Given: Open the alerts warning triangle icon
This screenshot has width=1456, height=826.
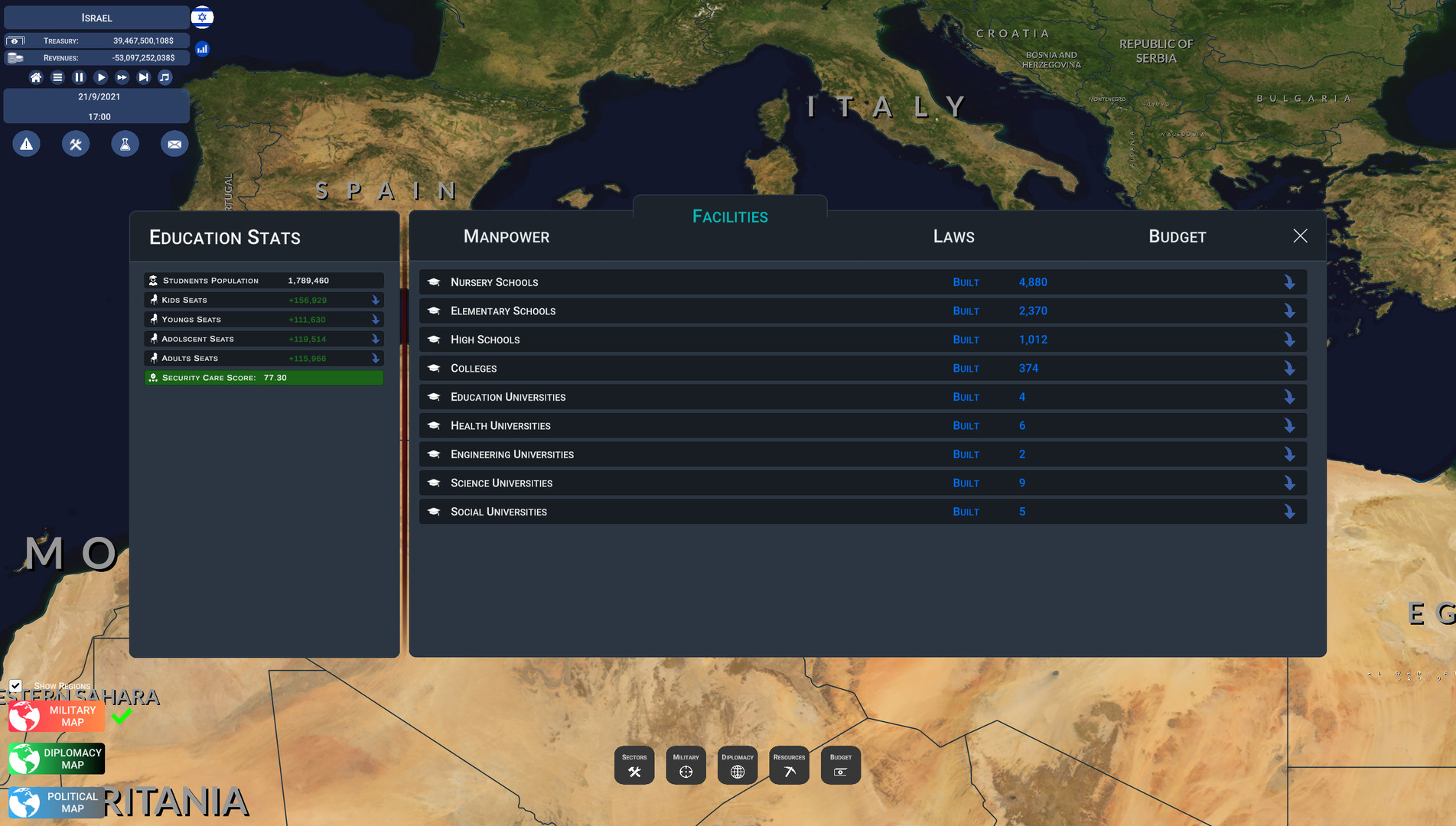Looking at the screenshot, I should [26, 144].
